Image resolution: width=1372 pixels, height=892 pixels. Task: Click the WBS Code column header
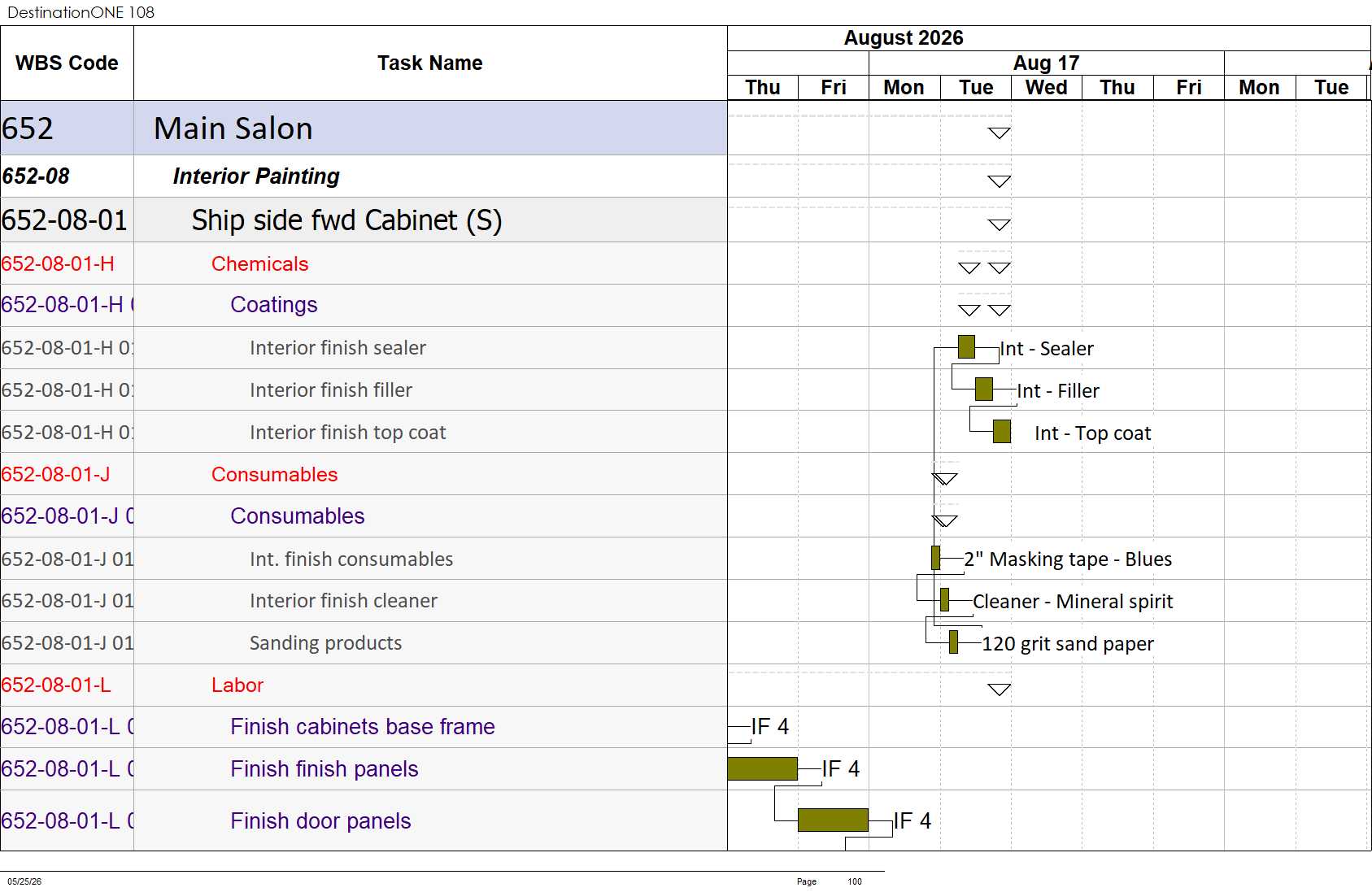[67, 63]
